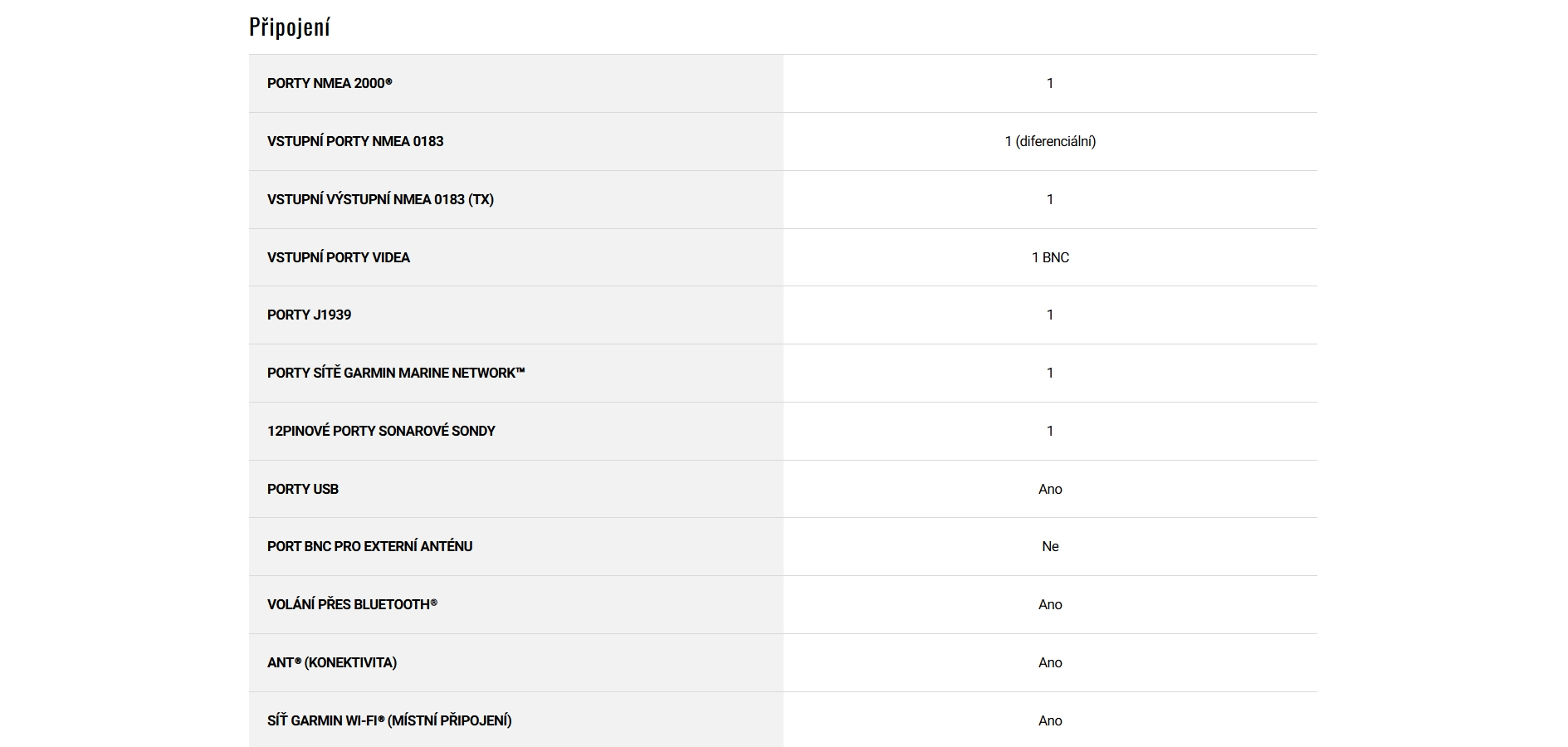Click the SÍŤ GARMIN WI-FI row label
This screenshot has width=1568, height=747.
click(389, 720)
